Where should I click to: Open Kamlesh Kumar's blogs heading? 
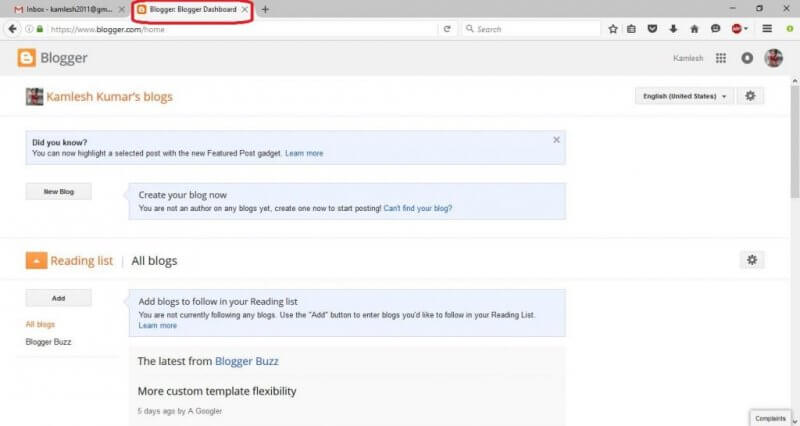[109, 96]
